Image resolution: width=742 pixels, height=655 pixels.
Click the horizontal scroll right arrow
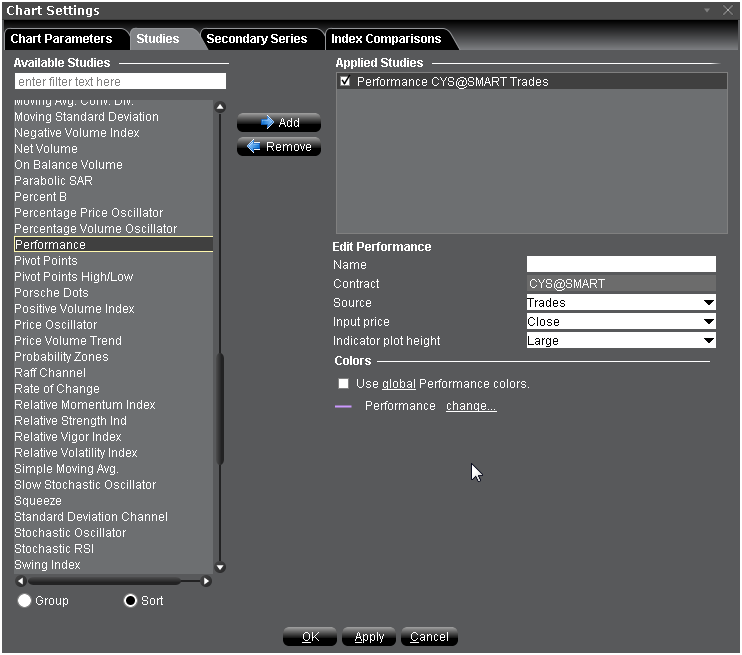click(x=207, y=581)
